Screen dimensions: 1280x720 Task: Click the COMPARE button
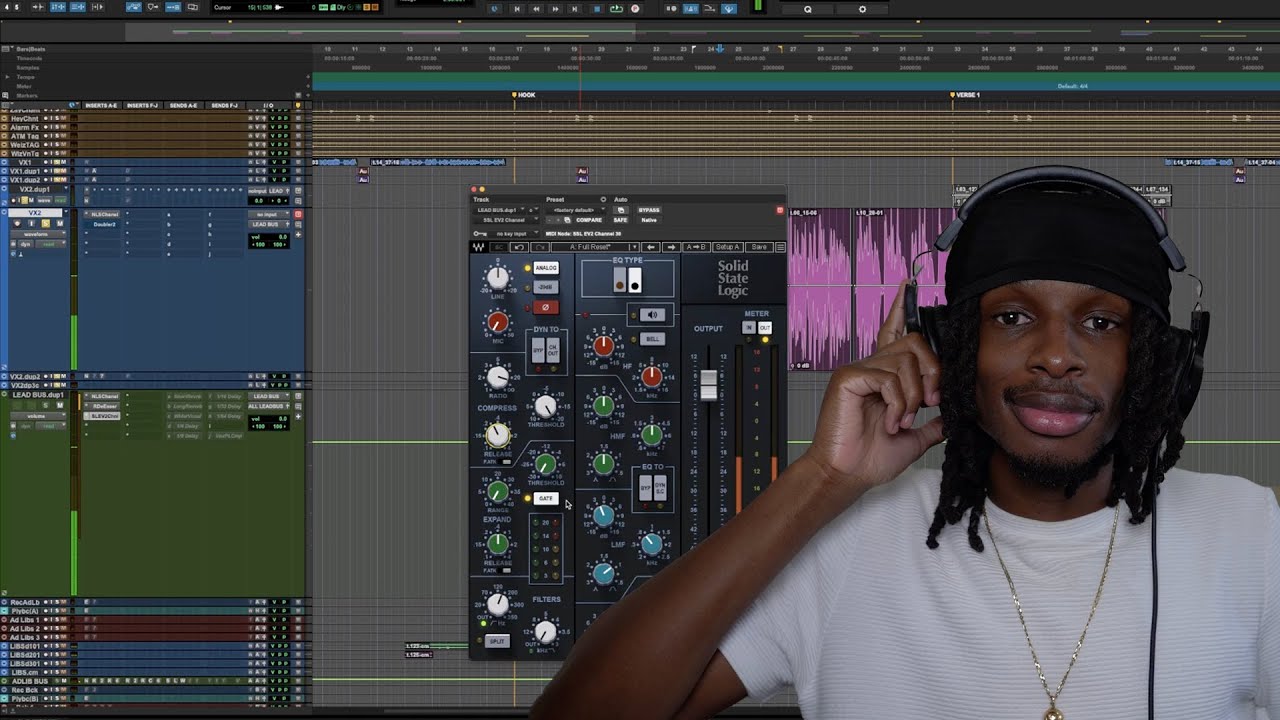click(589, 220)
